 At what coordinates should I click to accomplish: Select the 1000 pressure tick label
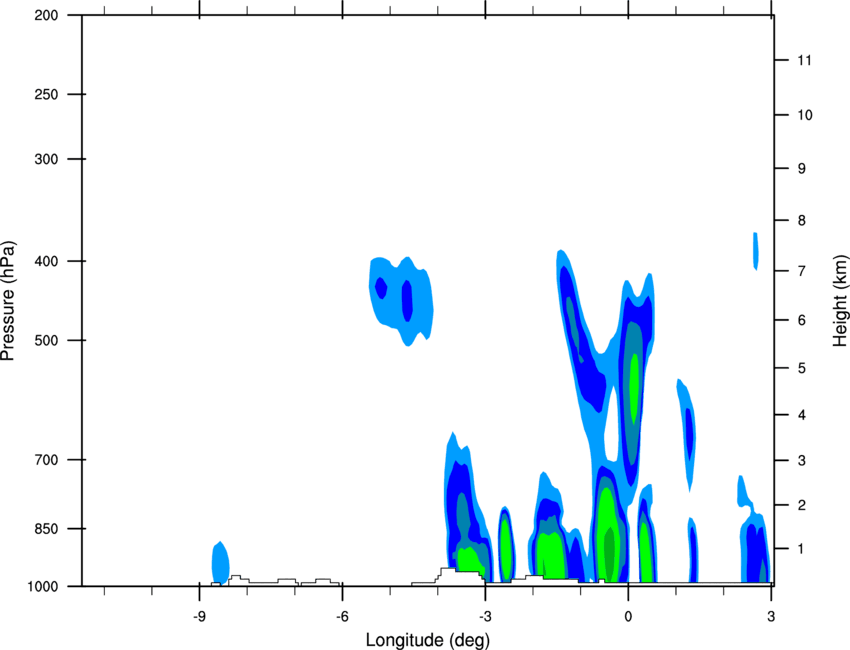[x=43, y=587]
